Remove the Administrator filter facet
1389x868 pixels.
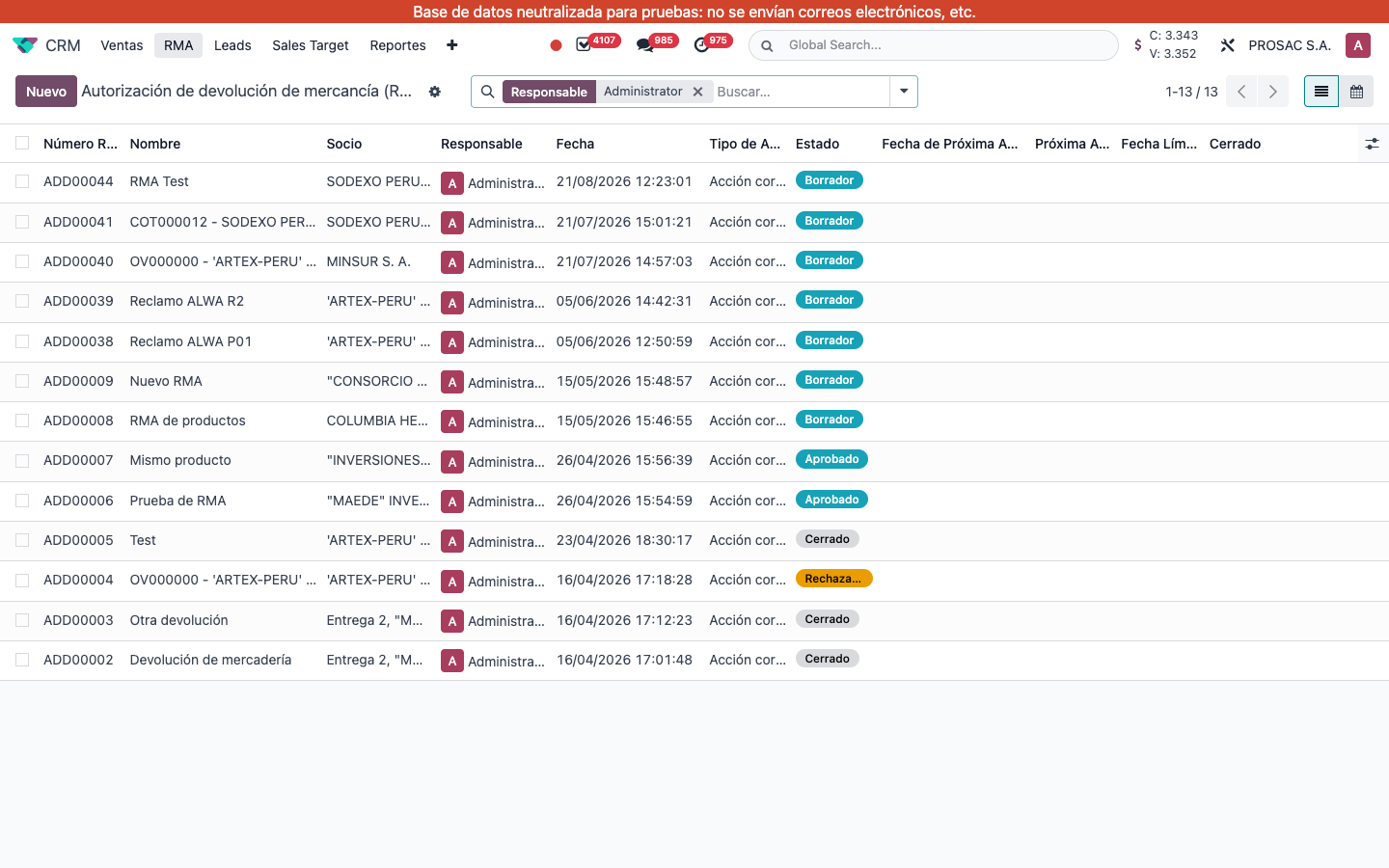click(x=697, y=92)
